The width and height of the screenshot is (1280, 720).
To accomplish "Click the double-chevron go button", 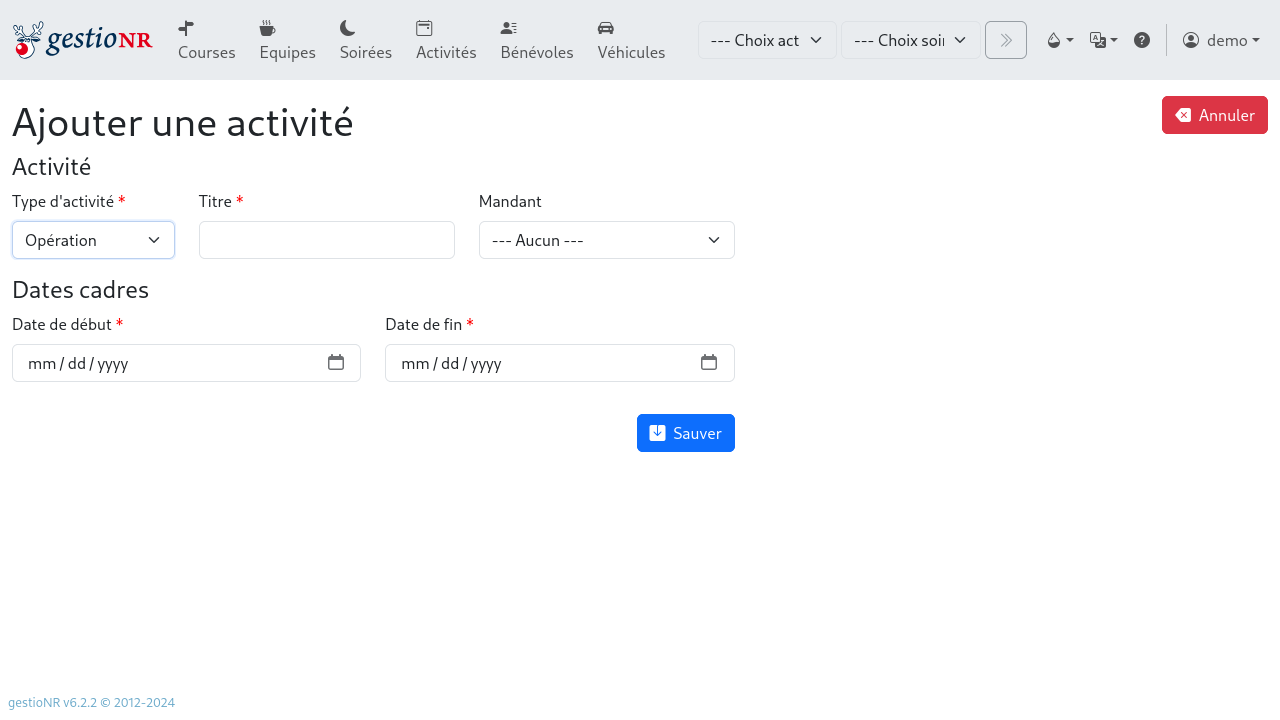I will (1005, 40).
